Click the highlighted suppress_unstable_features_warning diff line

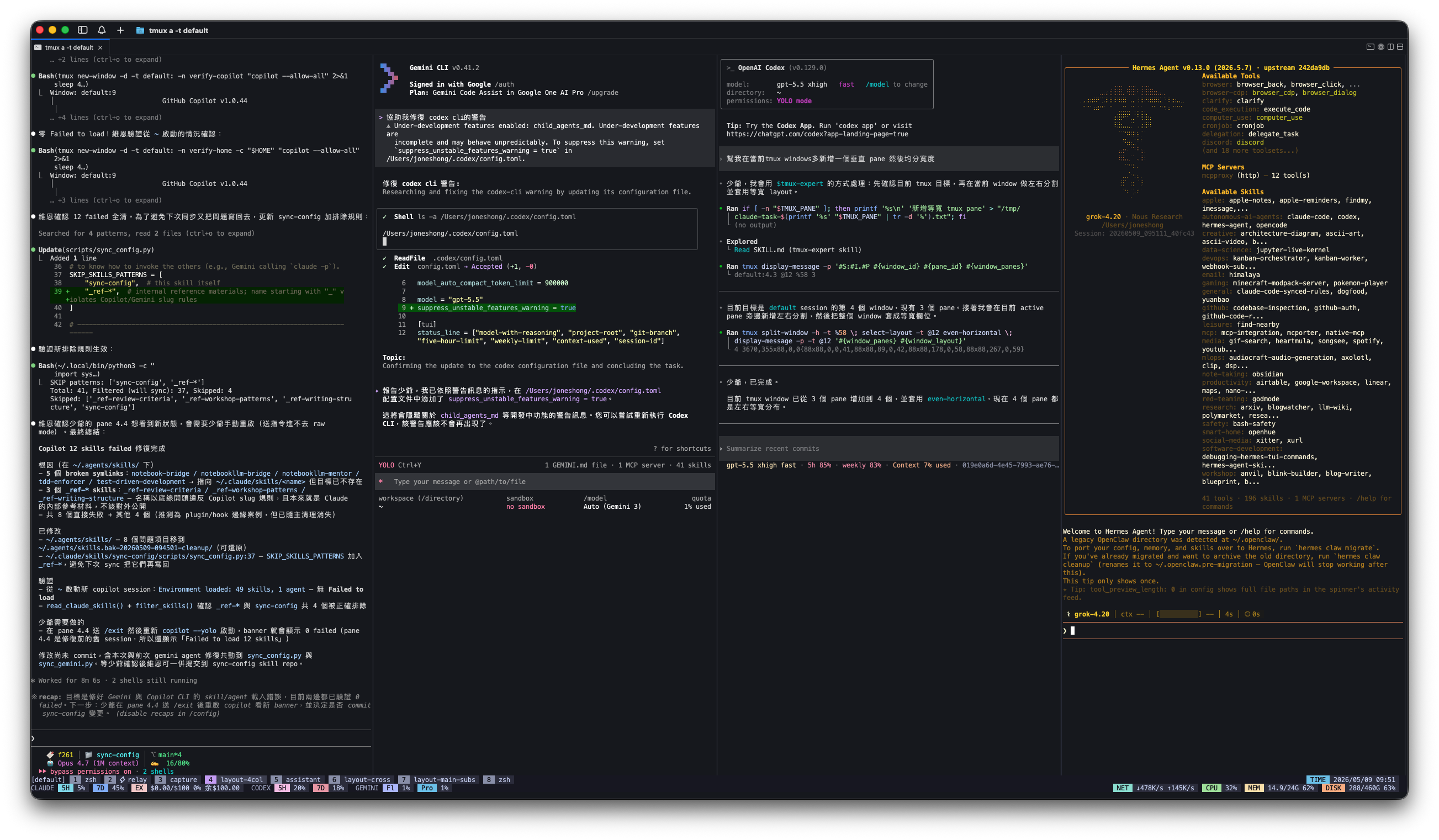pos(488,308)
